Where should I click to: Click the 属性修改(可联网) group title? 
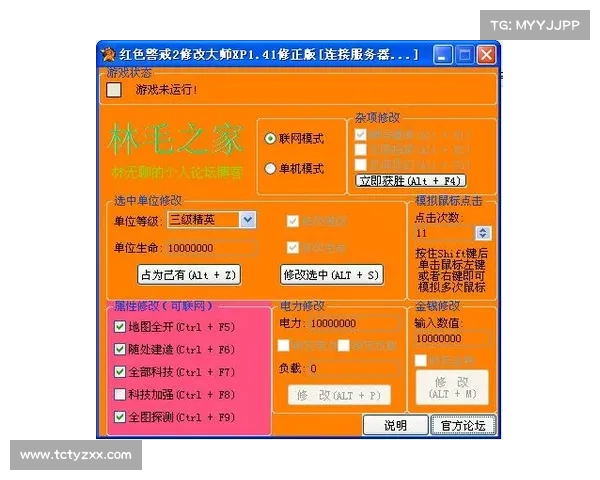coord(163,306)
